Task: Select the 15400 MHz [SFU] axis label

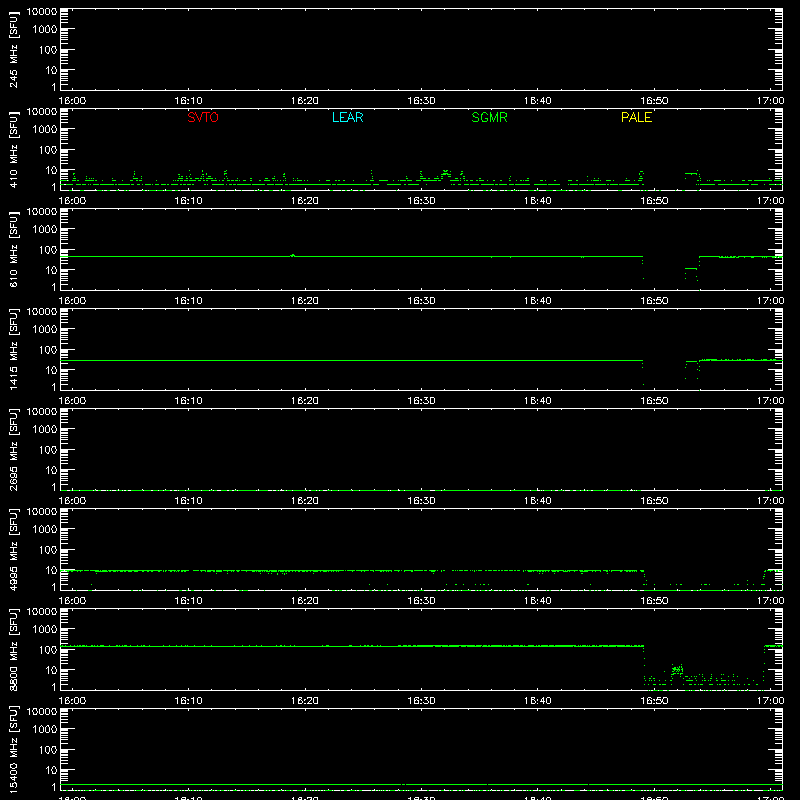Action: 14,749
